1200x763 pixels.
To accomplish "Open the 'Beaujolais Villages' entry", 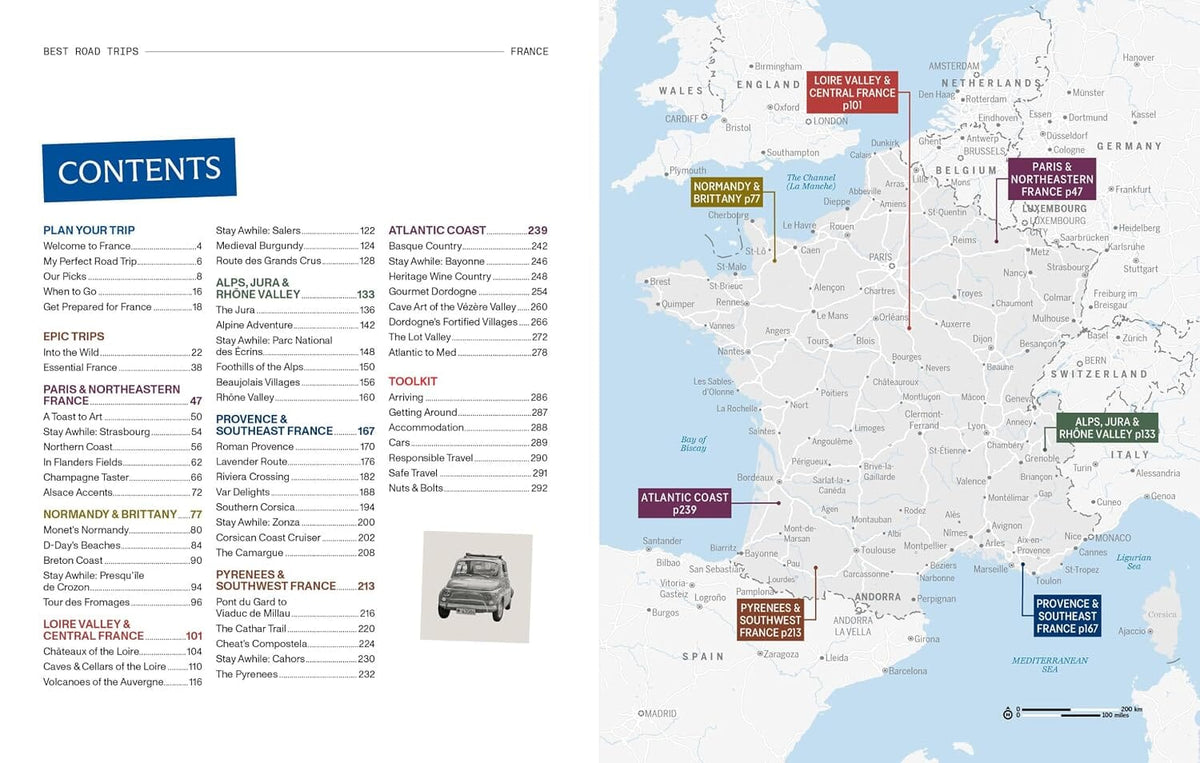I will (x=296, y=382).
